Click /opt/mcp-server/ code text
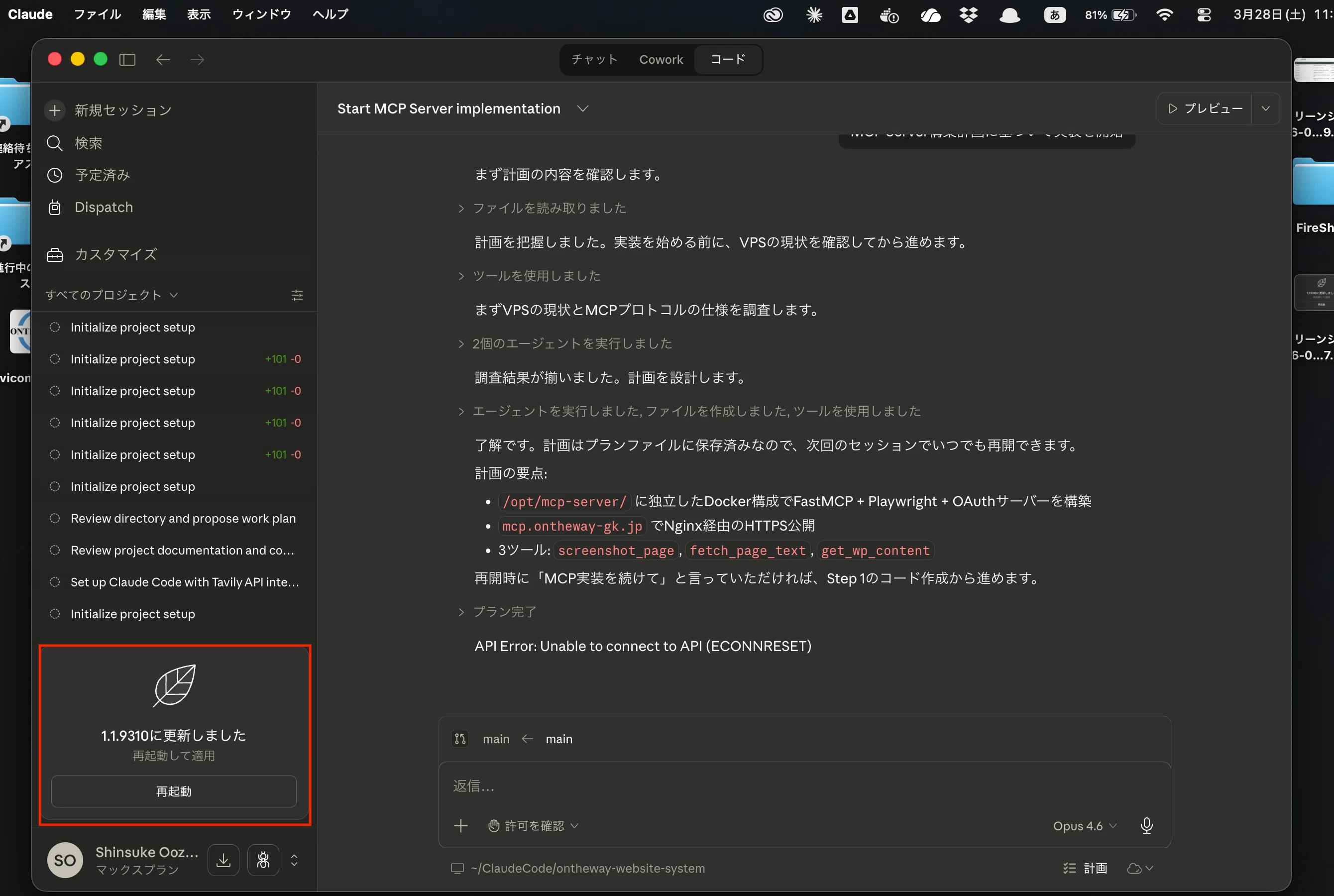Viewport: 1334px width, 896px height. (564, 502)
